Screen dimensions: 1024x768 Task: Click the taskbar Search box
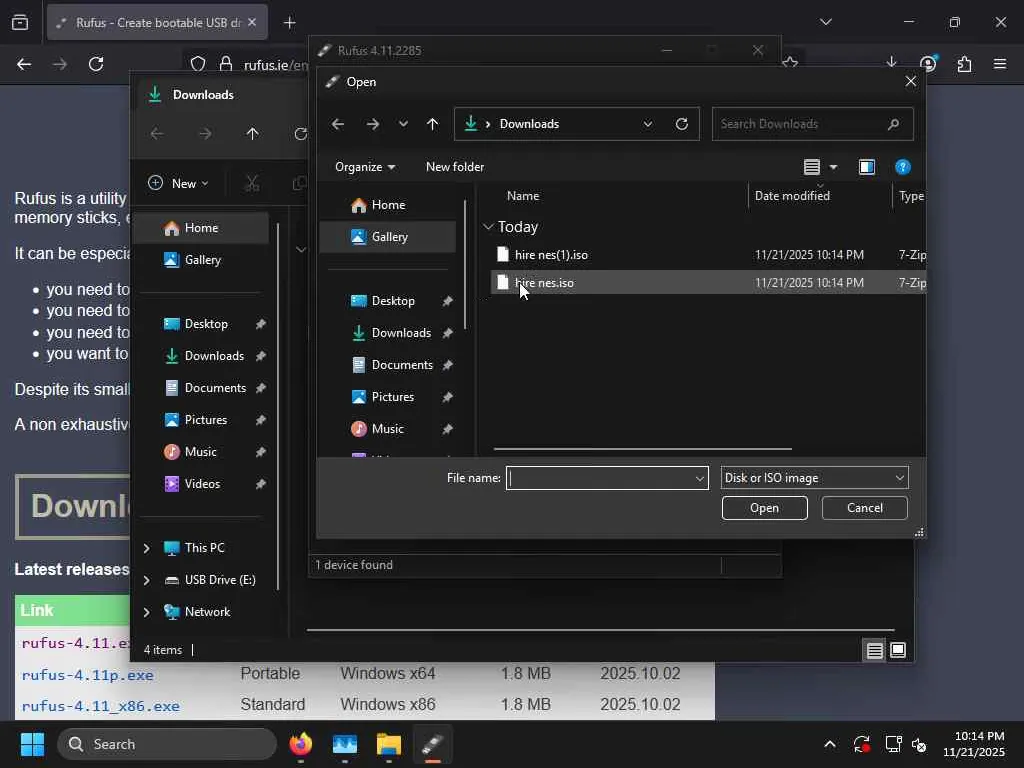[x=167, y=744]
